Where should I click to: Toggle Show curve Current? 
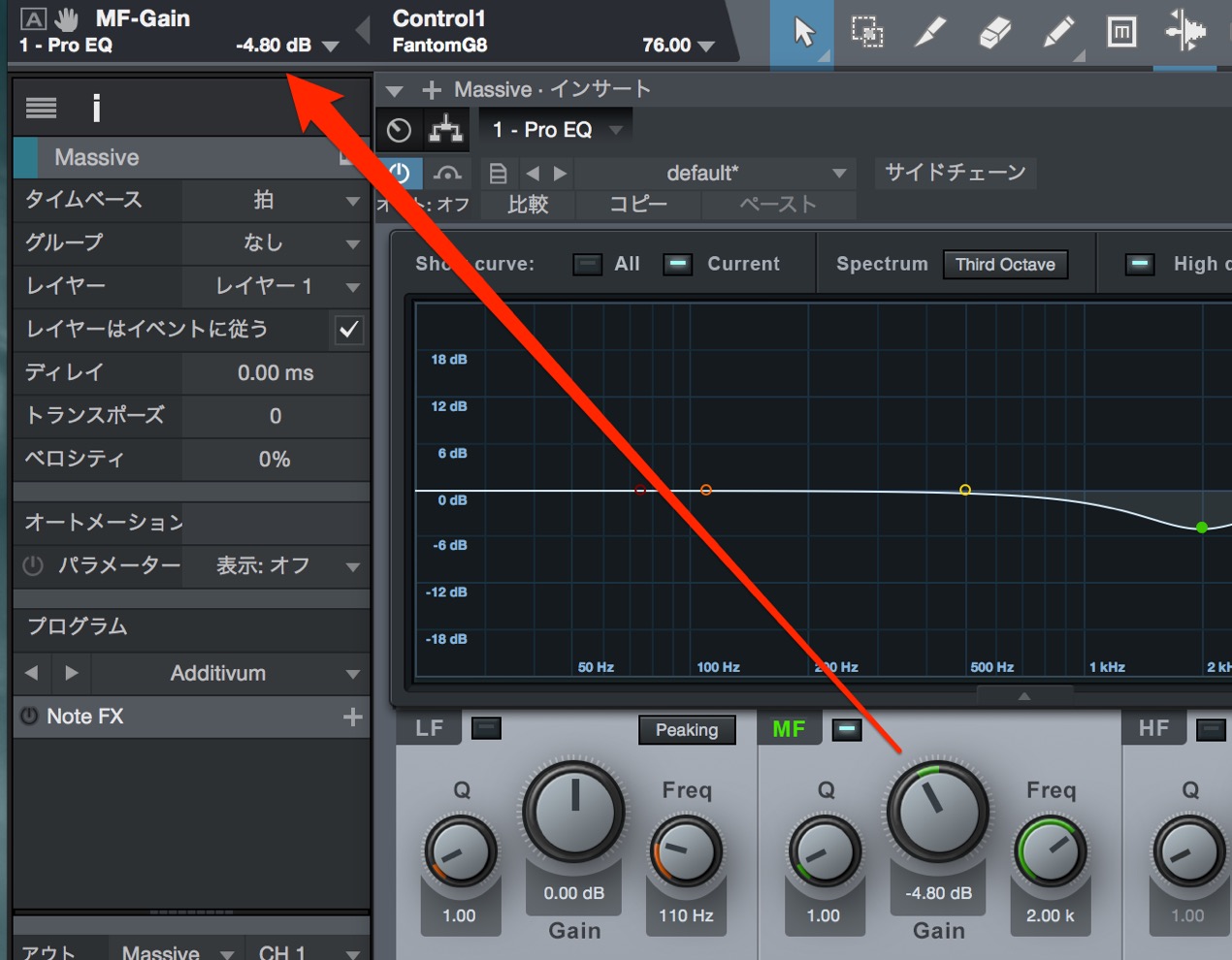click(x=678, y=264)
